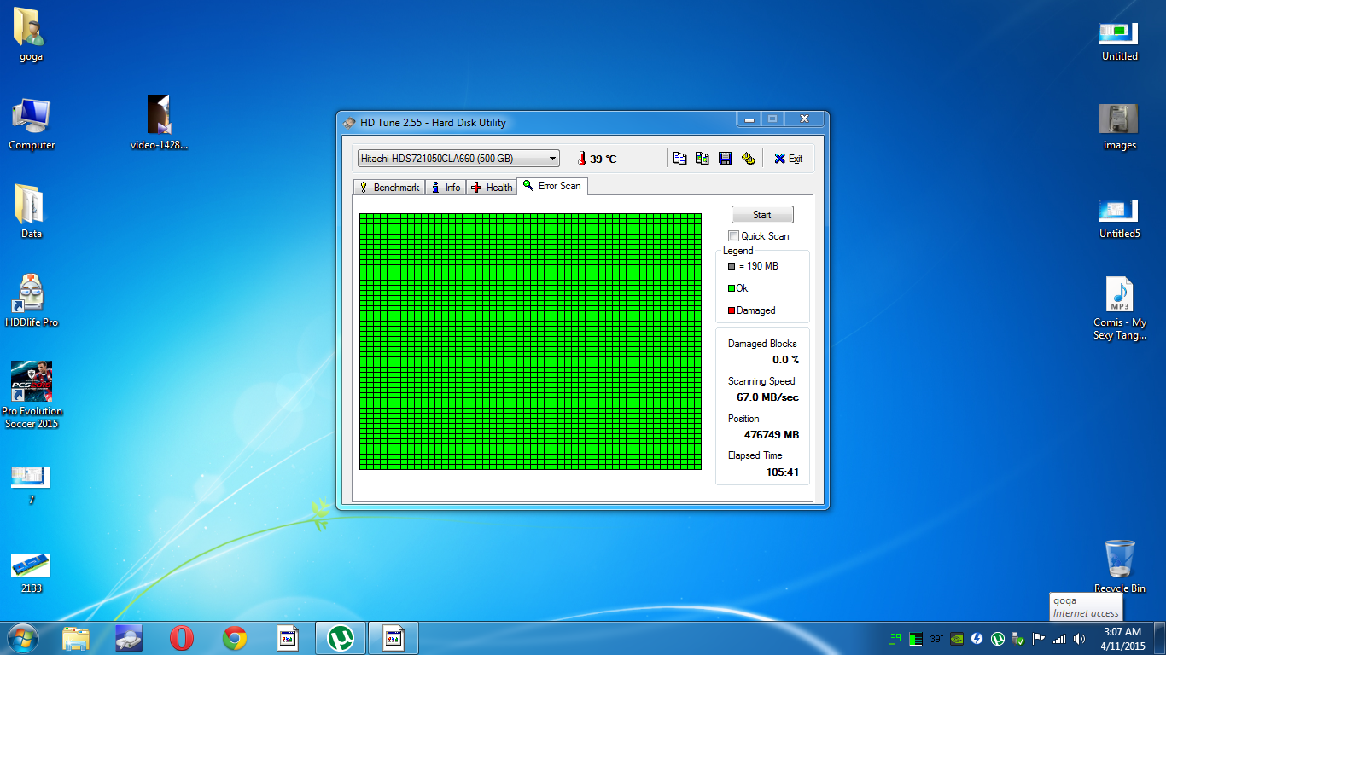Click the green error scan block grid
Image resolution: width=1366 pixels, height=768 pixels.
pos(530,340)
